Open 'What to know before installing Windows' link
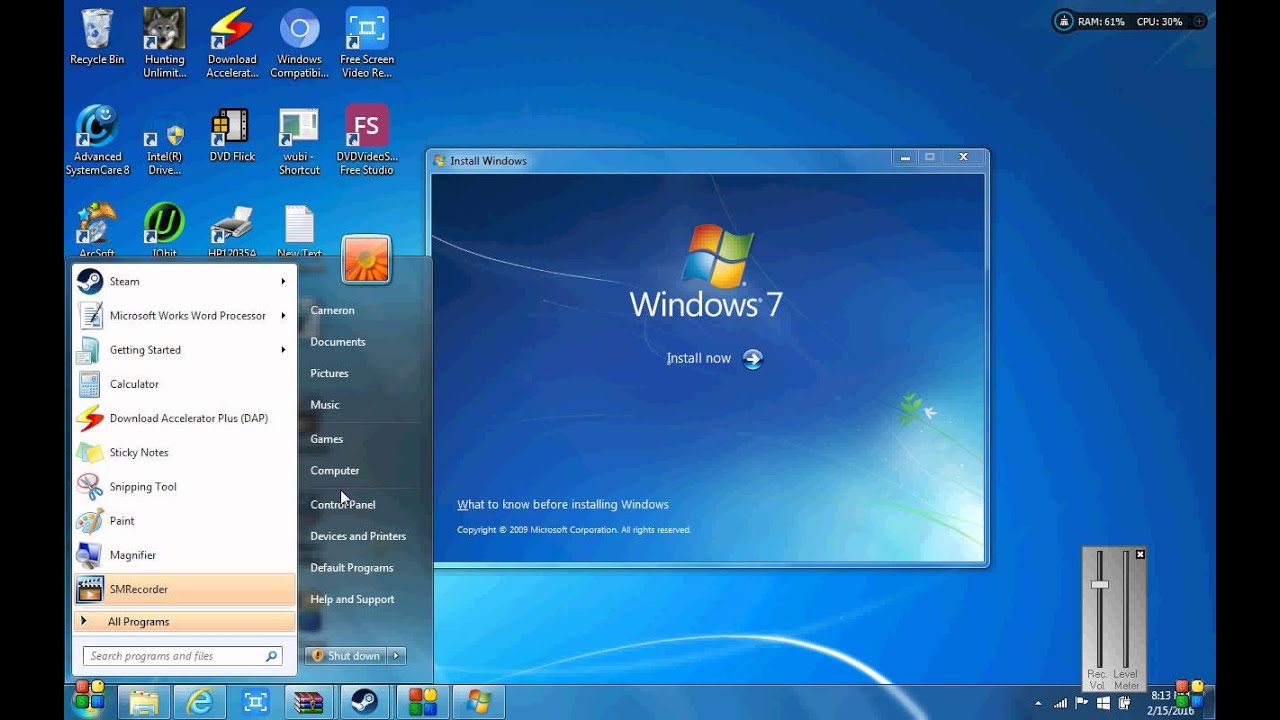This screenshot has width=1280, height=720. coord(563,505)
